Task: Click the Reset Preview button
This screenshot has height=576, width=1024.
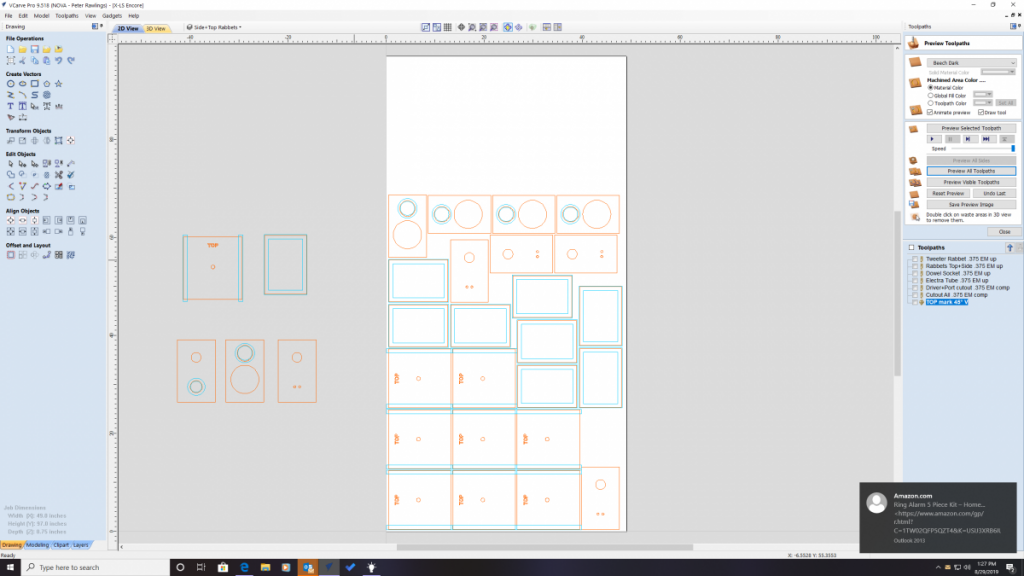Action: (x=947, y=193)
